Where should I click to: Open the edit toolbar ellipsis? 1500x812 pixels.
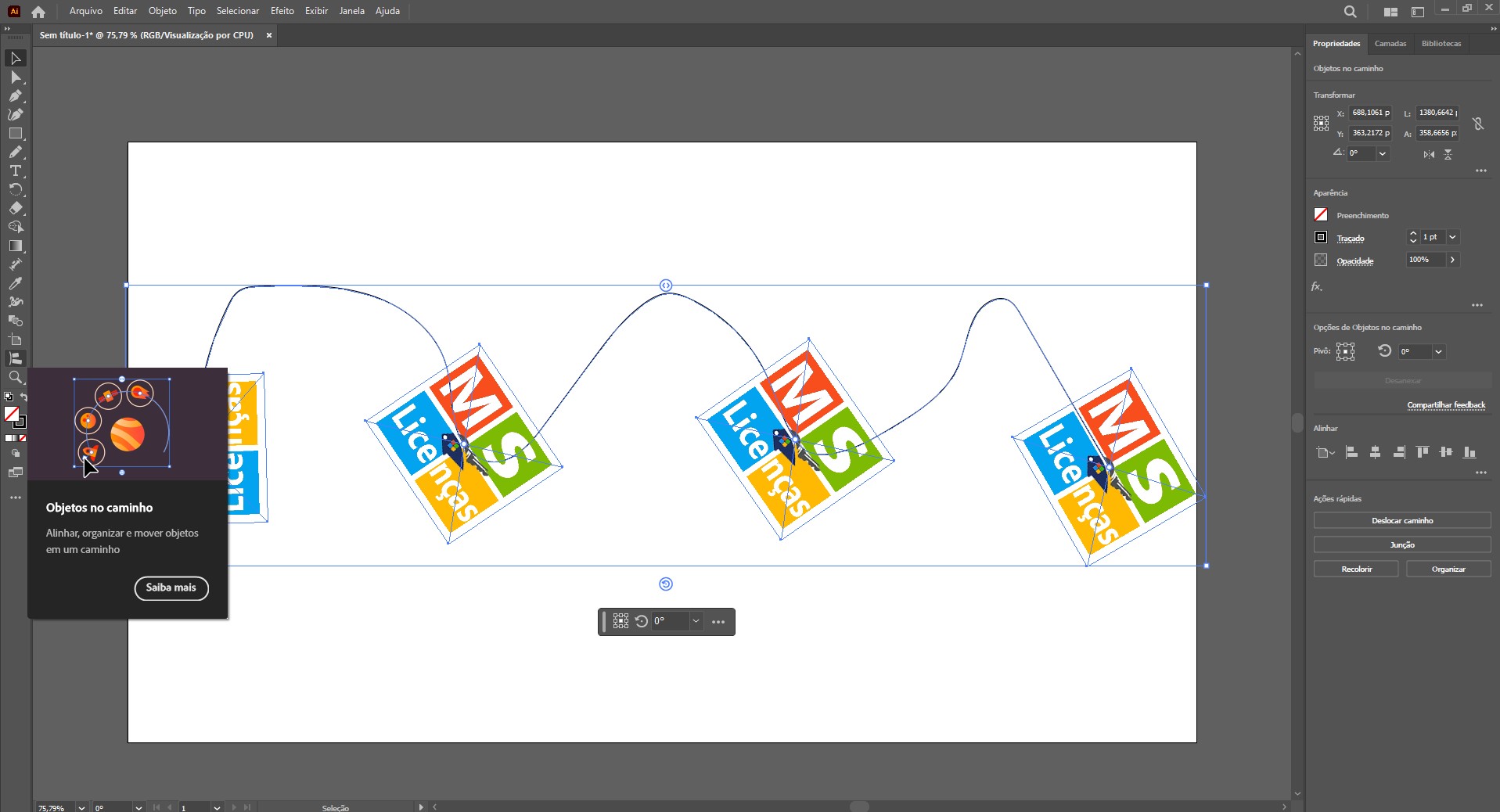click(x=15, y=498)
